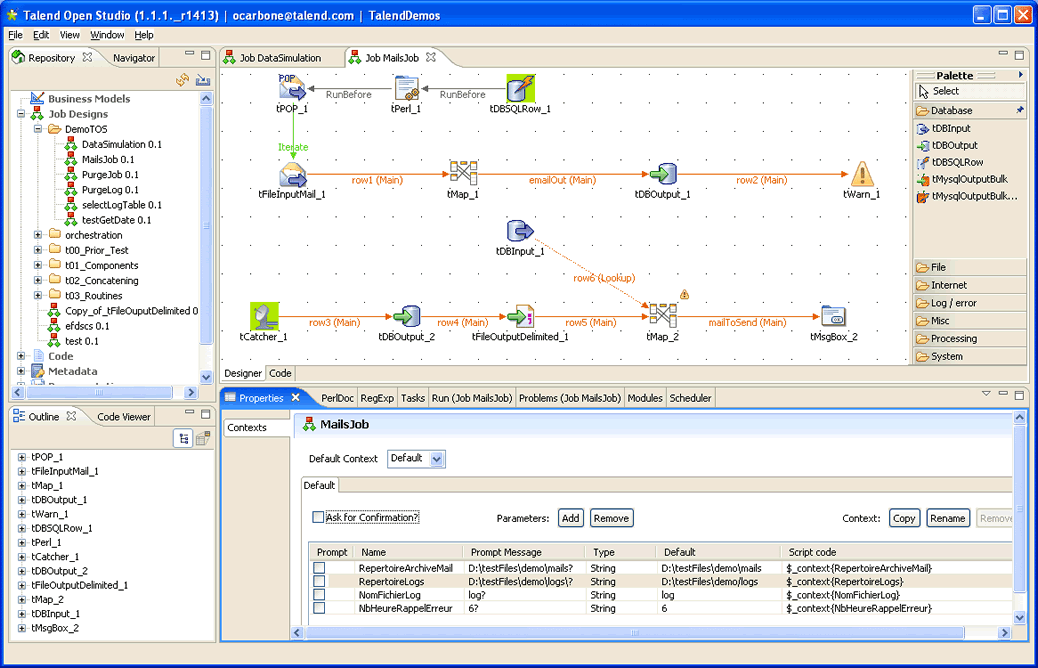Toggle Ask for Confirmation checkbox
This screenshot has height=668, width=1038.
(318, 517)
